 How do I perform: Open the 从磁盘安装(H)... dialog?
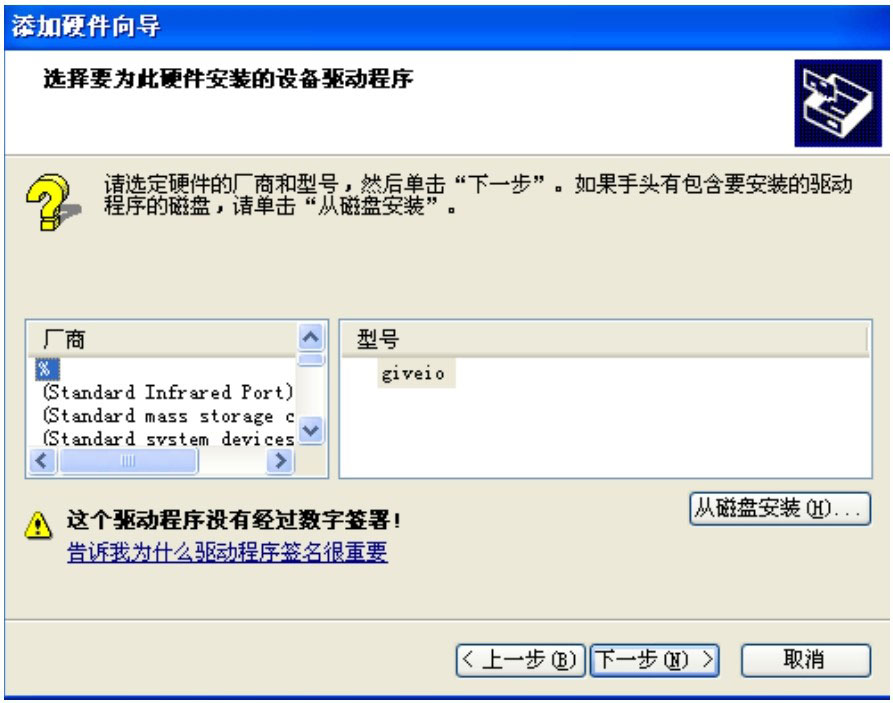(x=780, y=508)
